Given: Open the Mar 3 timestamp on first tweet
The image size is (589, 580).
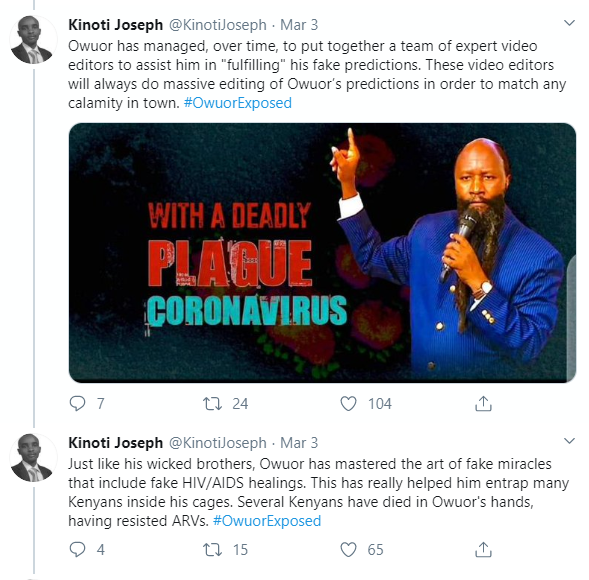Looking at the screenshot, I should (x=299, y=25).
